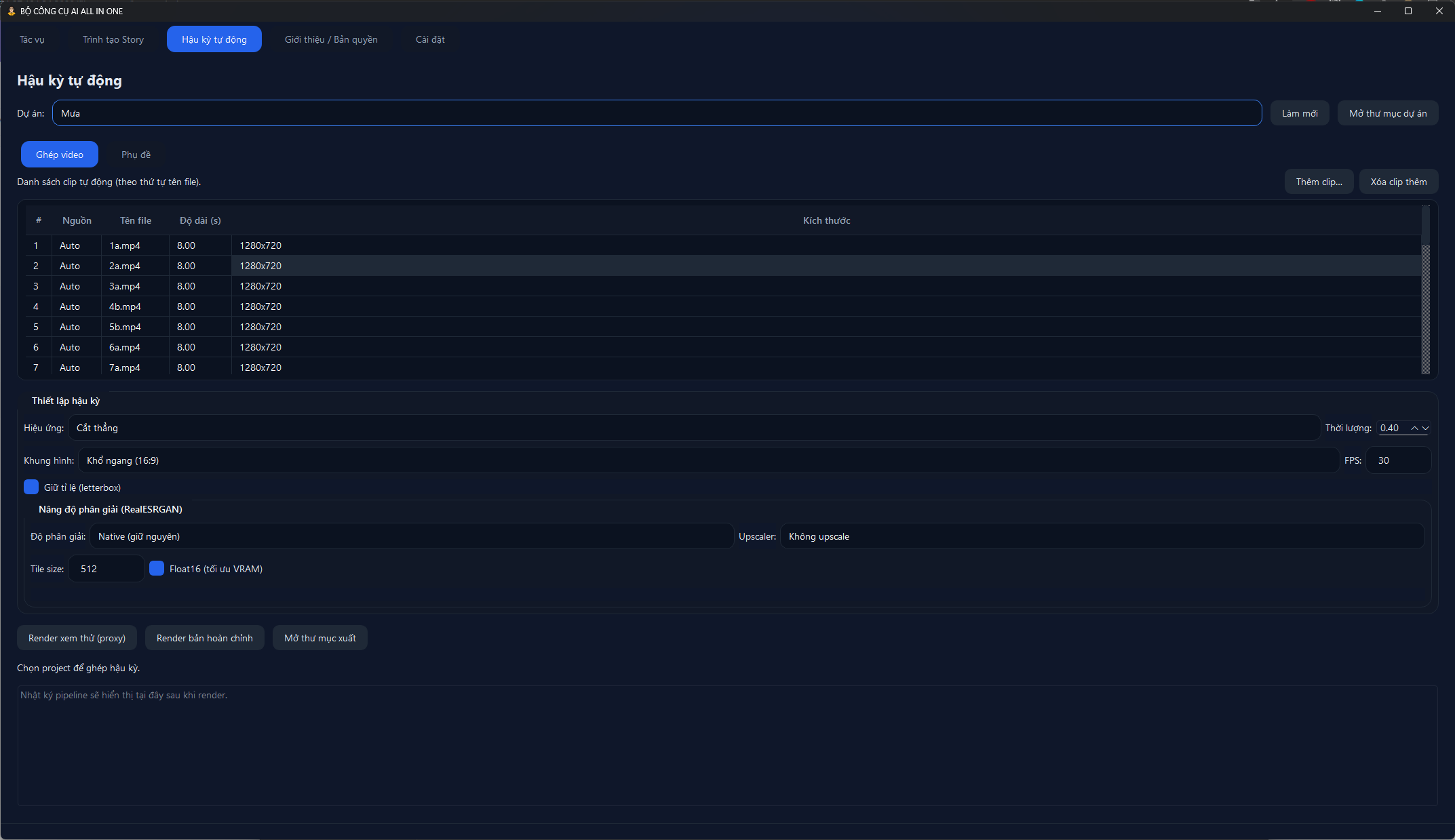Viewport: 1455px width, 840px height.
Task: Click the Thêm clip... button
Action: point(1319,182)
